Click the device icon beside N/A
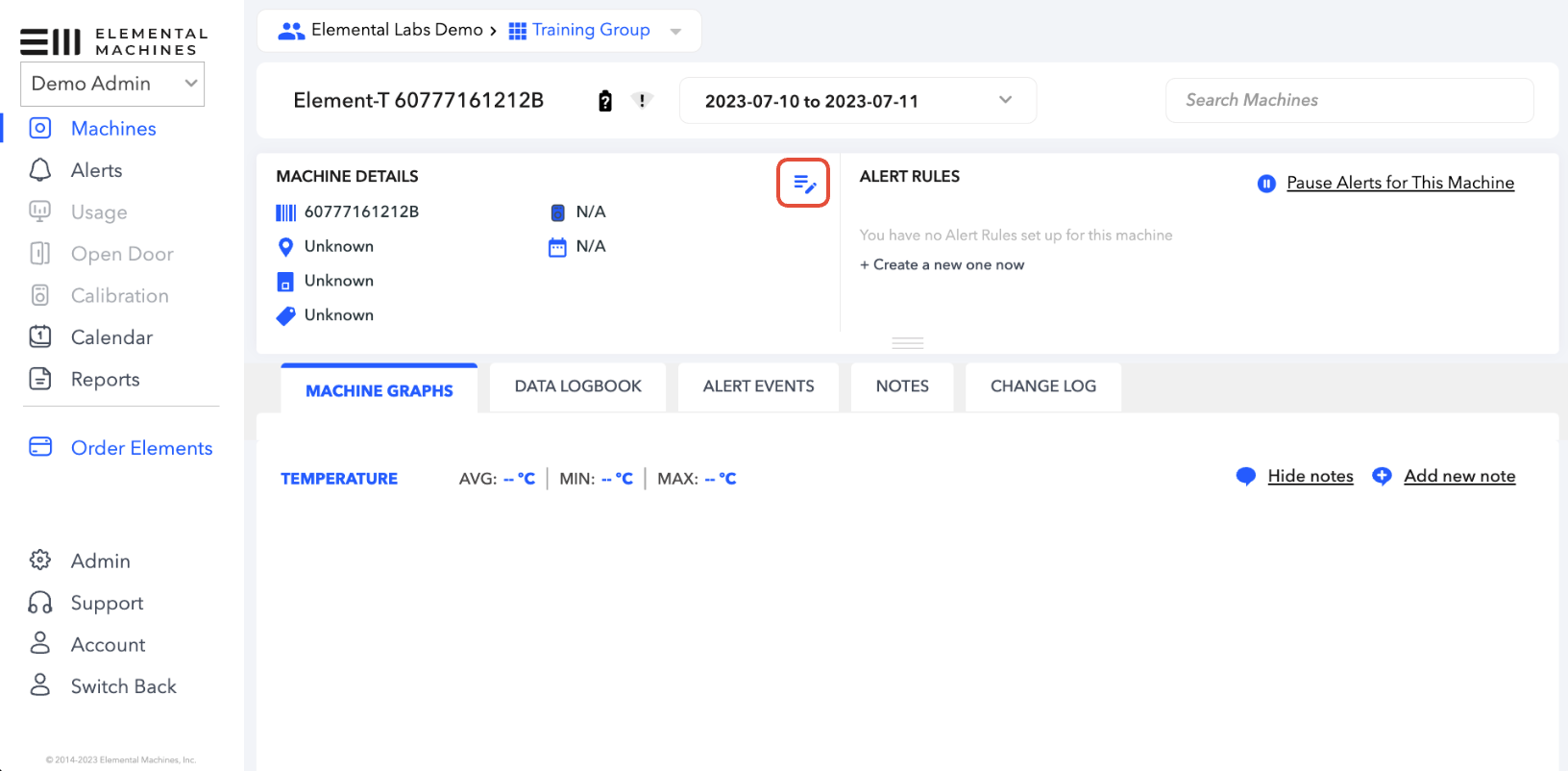Screen dimensions: 1568x771 557,212
